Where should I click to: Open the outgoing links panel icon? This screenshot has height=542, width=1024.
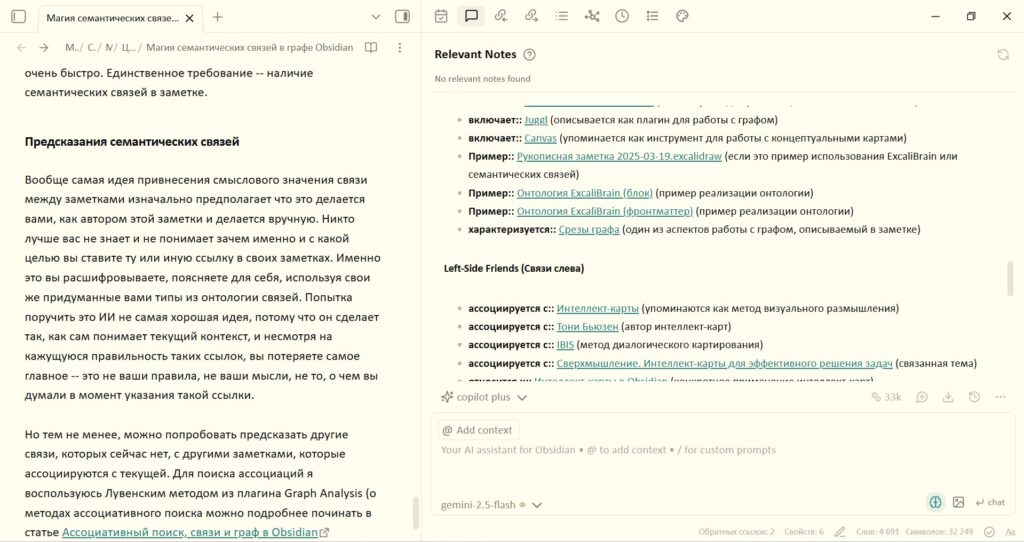531,16
